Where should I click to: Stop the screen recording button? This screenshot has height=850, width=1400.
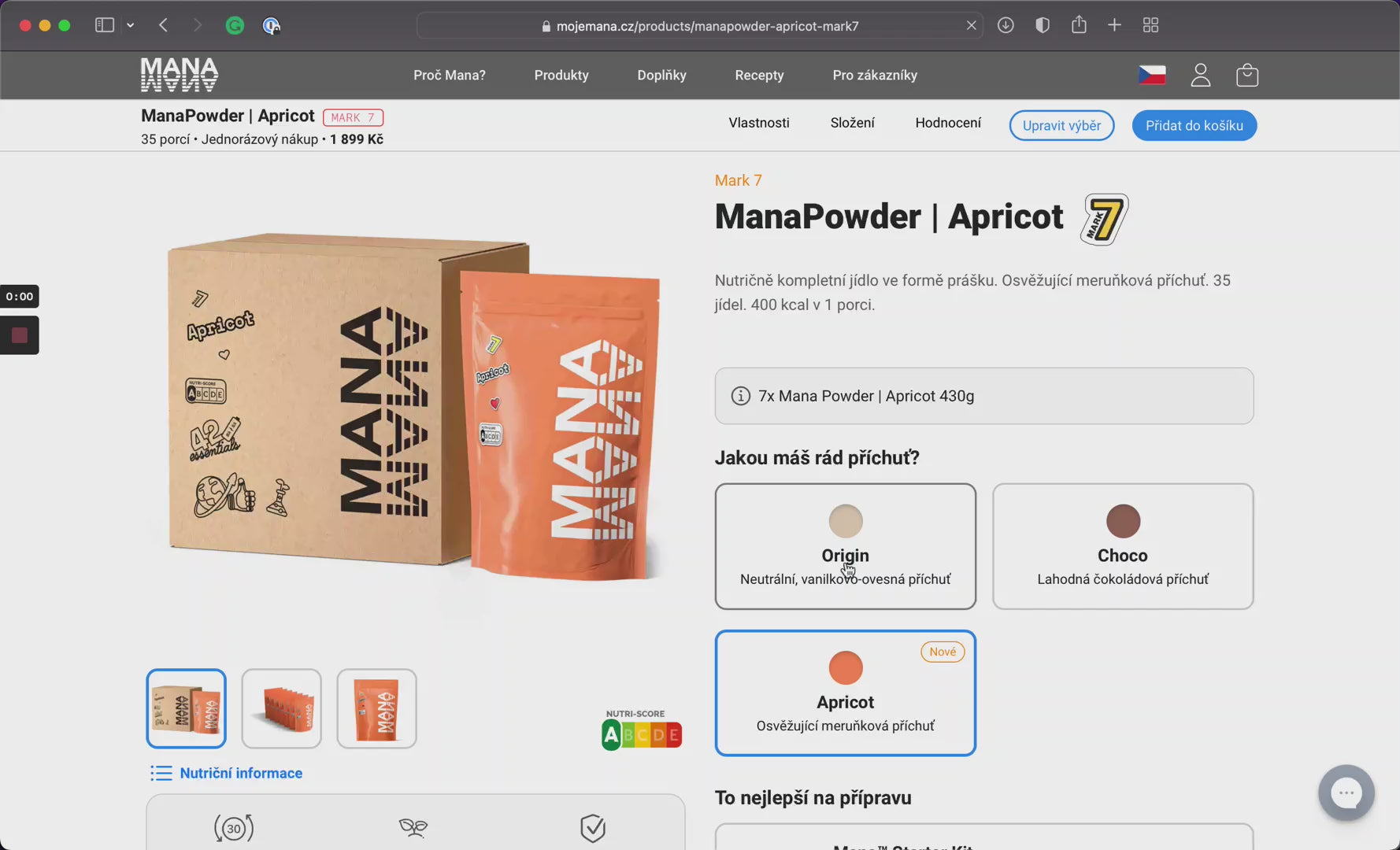point(20,335)
